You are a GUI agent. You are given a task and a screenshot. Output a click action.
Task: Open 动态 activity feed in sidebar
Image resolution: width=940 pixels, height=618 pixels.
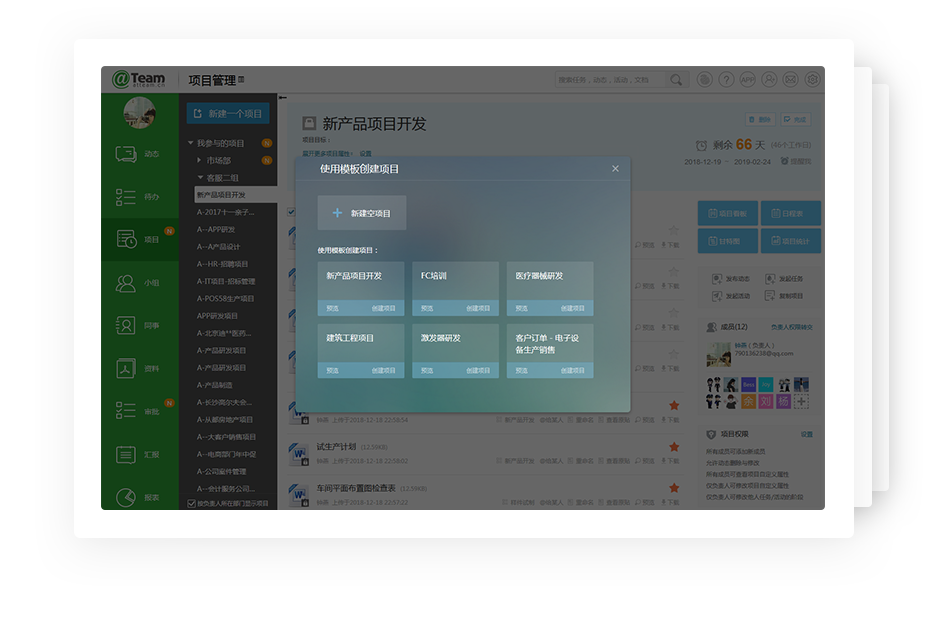[138, 154]
